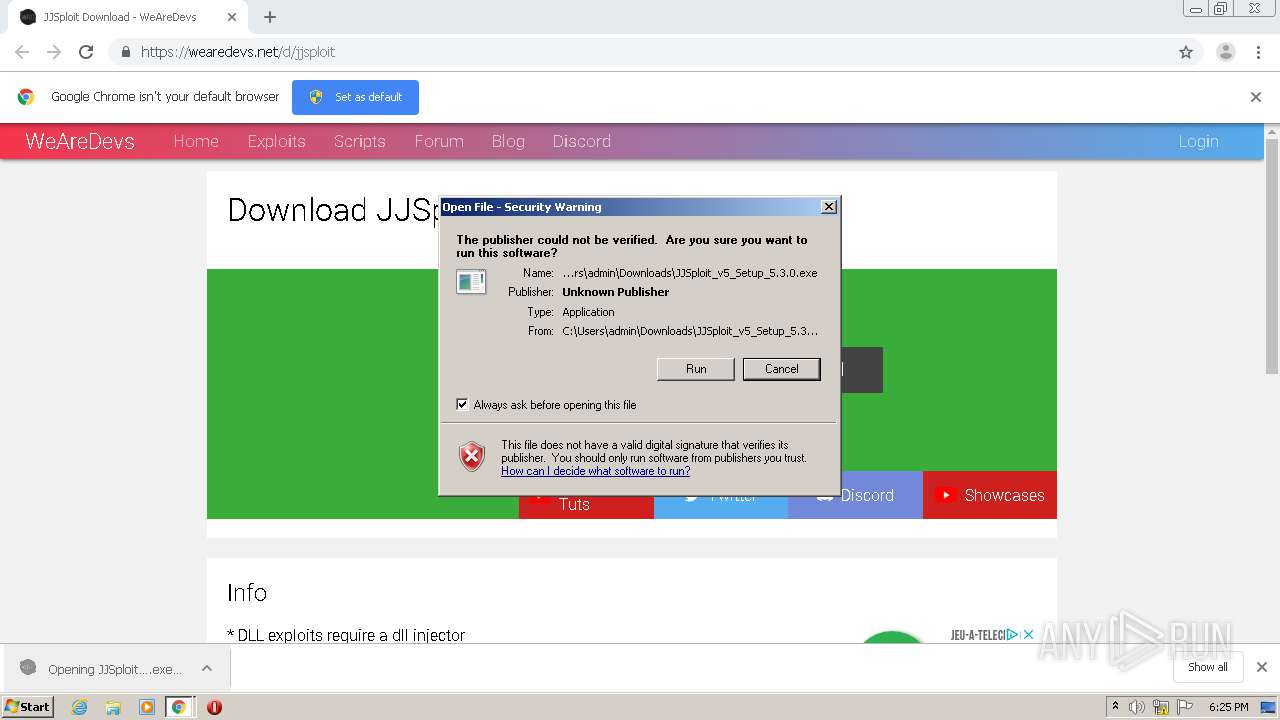Click the red security taskbar icon
The height and width of the screenshot is (720, 1280).
pyautogui.click(x=214, y=707)
